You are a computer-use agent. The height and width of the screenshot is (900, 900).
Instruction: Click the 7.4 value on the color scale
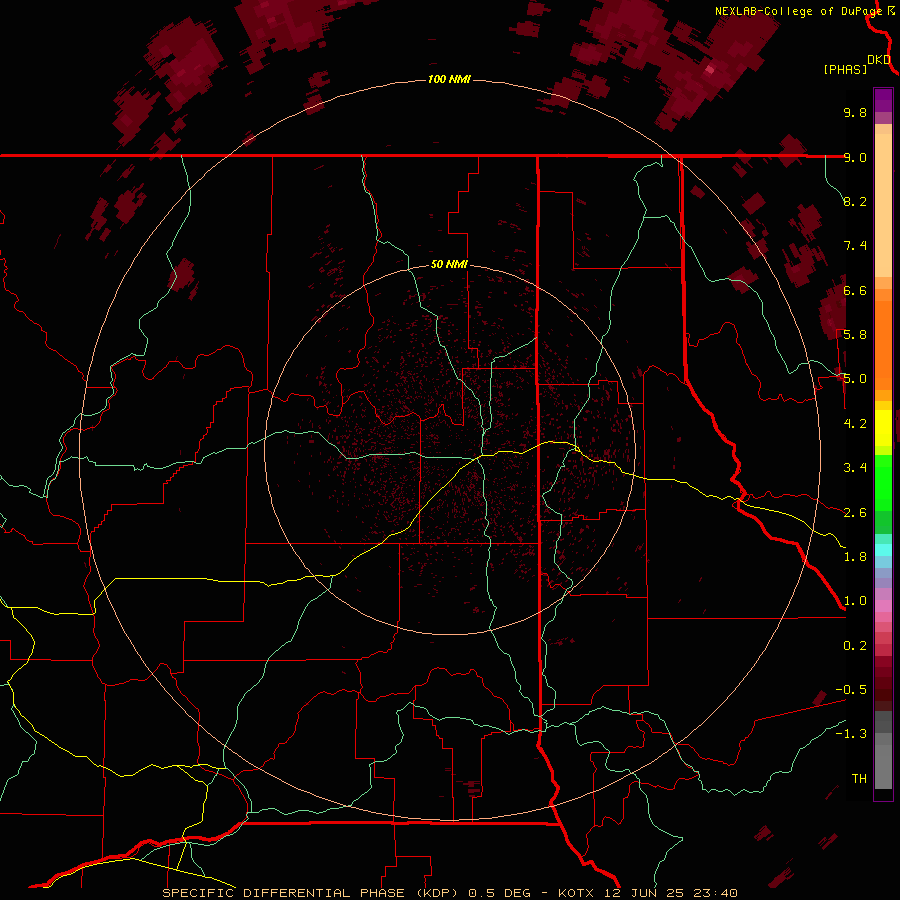[855, 246]
